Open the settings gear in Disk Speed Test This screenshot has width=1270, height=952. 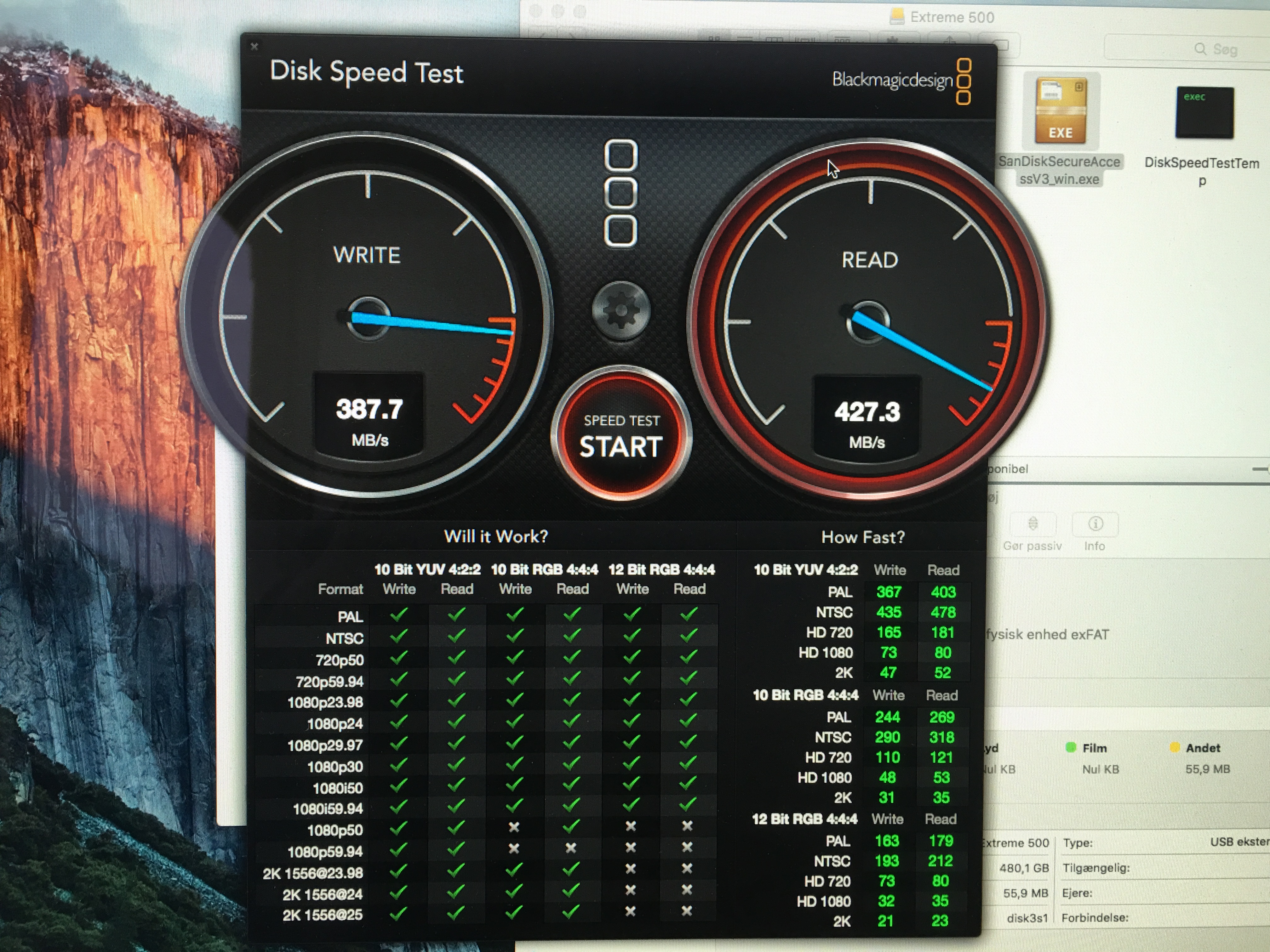point(621,310)
